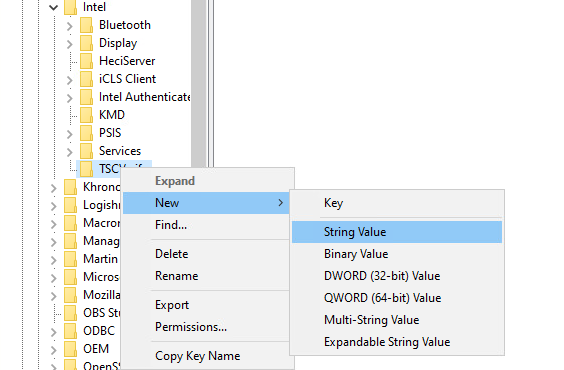Select the KMD key folder icon
The height and width of the screenshot is (370, 564).
point(86,115)
